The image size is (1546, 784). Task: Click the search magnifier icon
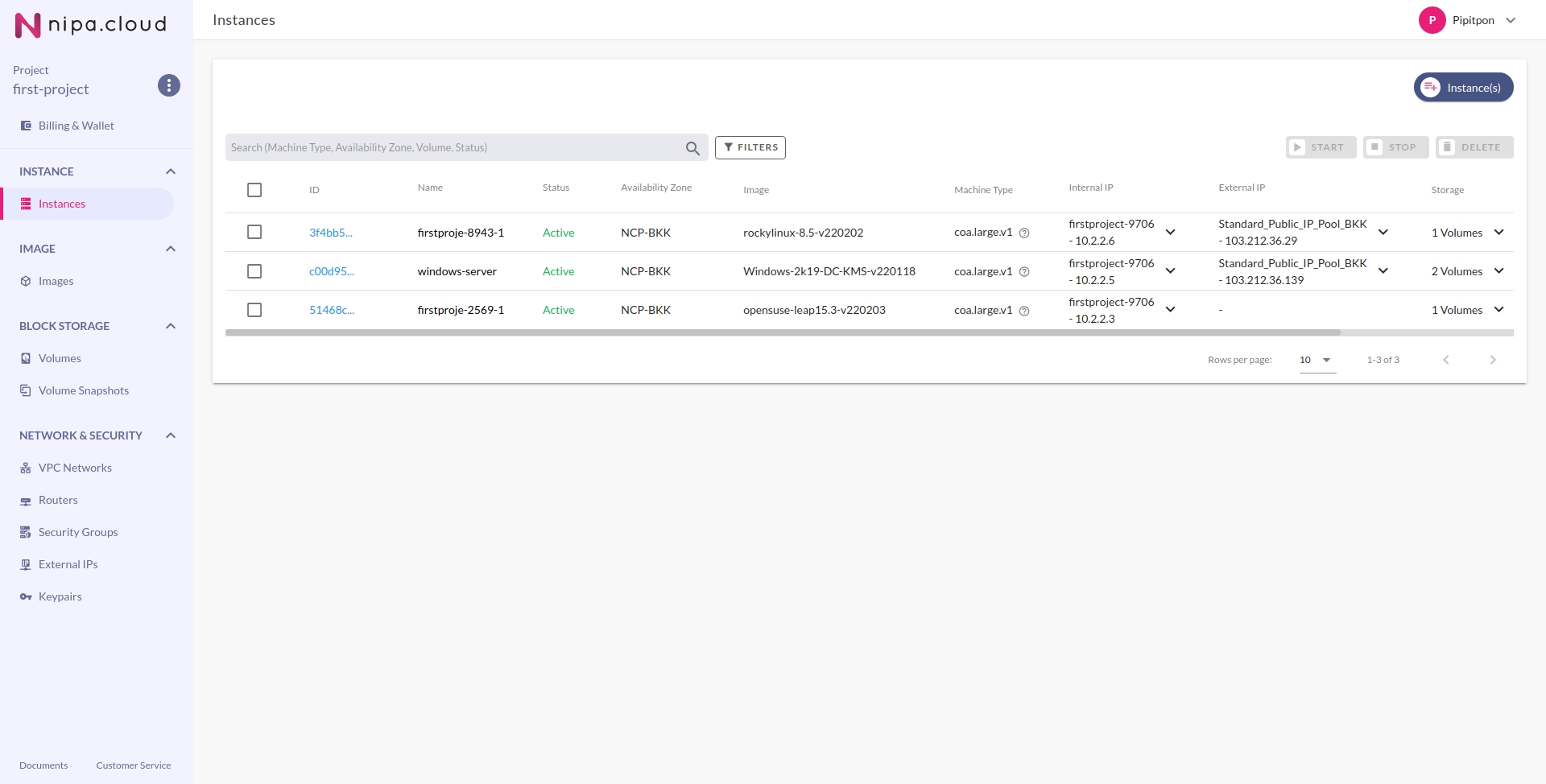click(692, 148)
